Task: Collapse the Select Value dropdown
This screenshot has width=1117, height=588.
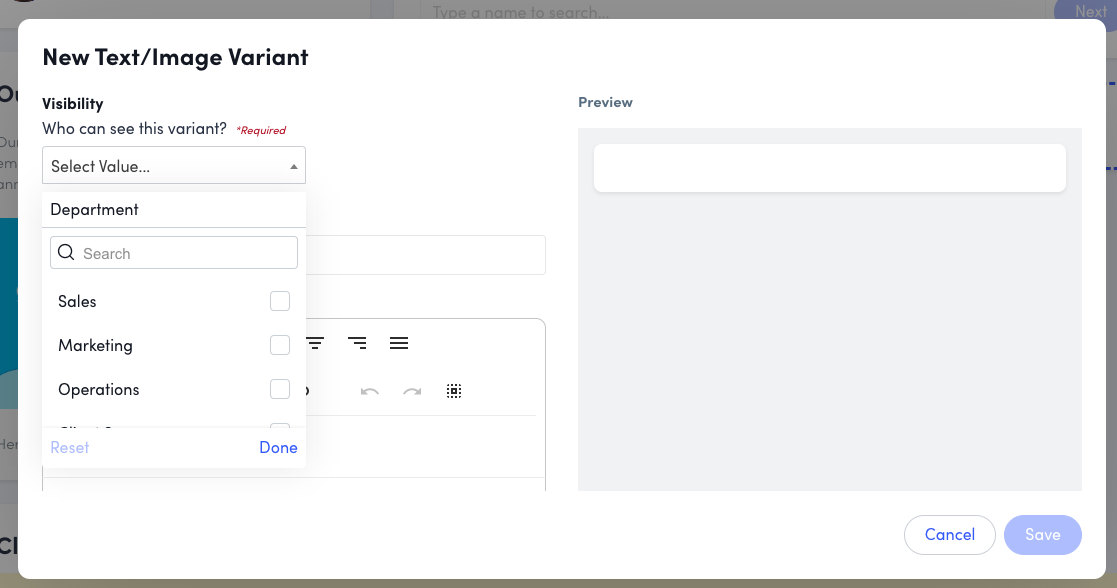Action: [293, 164]
